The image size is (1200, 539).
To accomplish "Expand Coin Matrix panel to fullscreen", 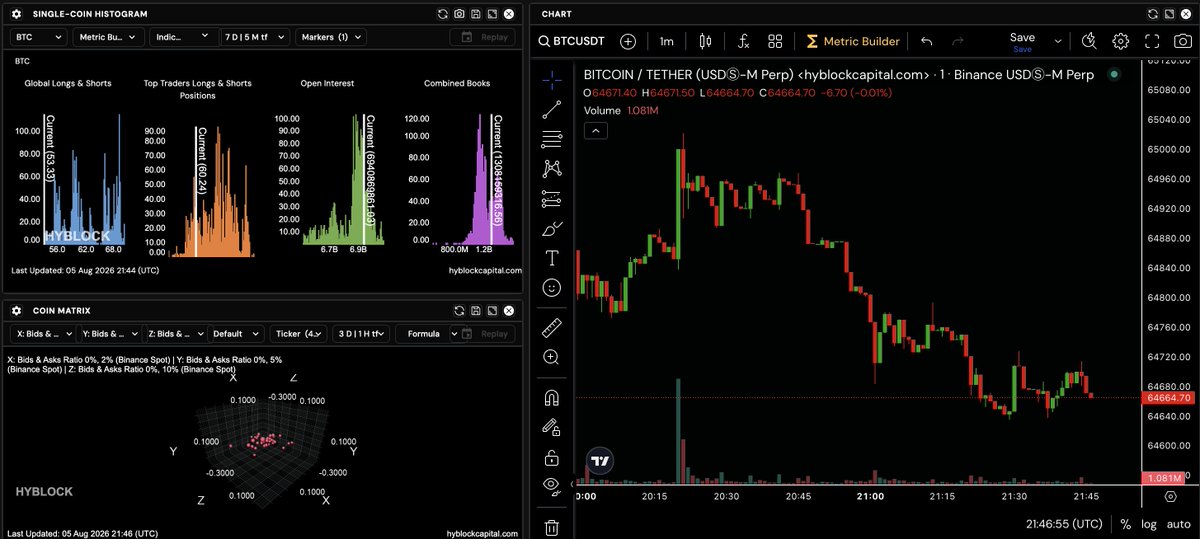I will pos(492,310).
